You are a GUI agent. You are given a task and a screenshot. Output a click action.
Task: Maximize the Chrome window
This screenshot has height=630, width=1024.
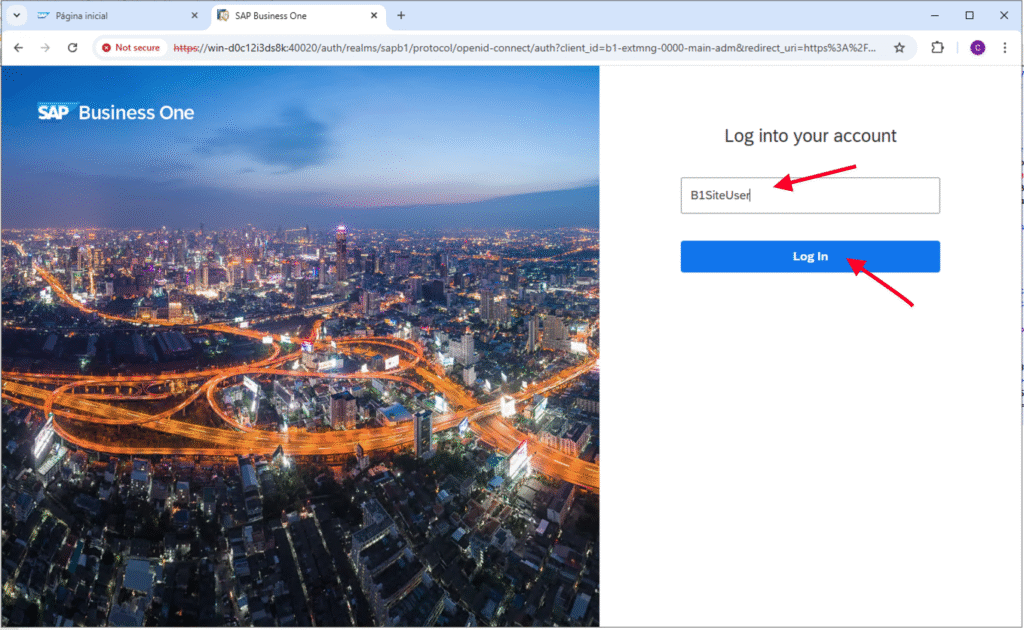969,16
